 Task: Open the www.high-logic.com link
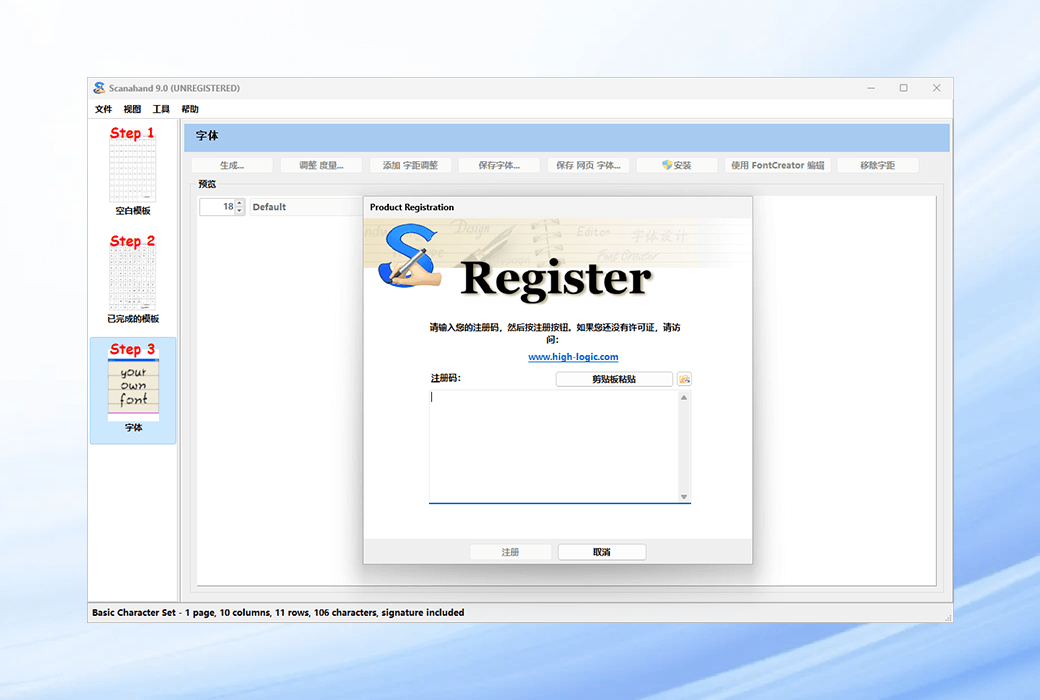click(x=573, y=356)
